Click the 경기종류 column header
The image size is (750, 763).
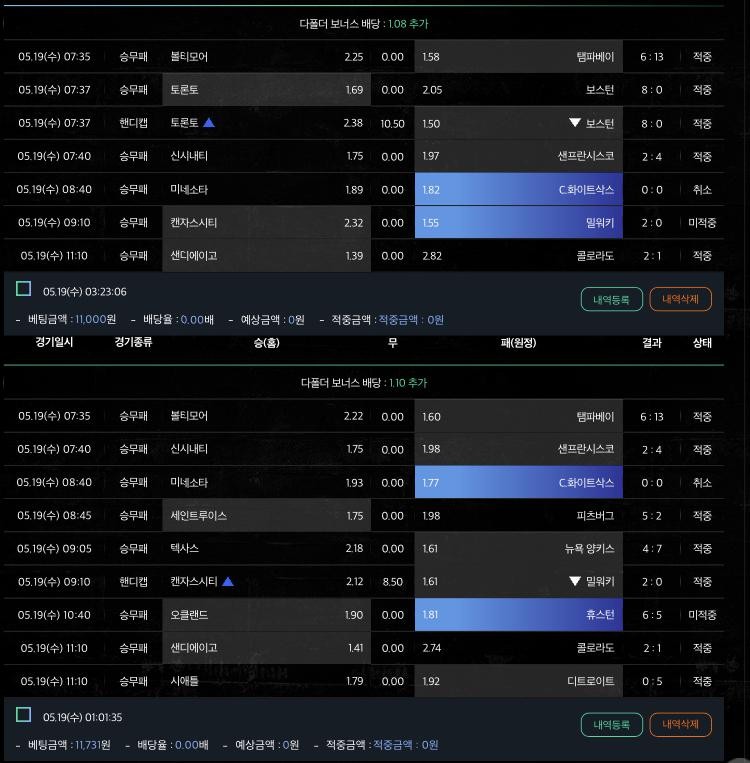tap(133, 342)
